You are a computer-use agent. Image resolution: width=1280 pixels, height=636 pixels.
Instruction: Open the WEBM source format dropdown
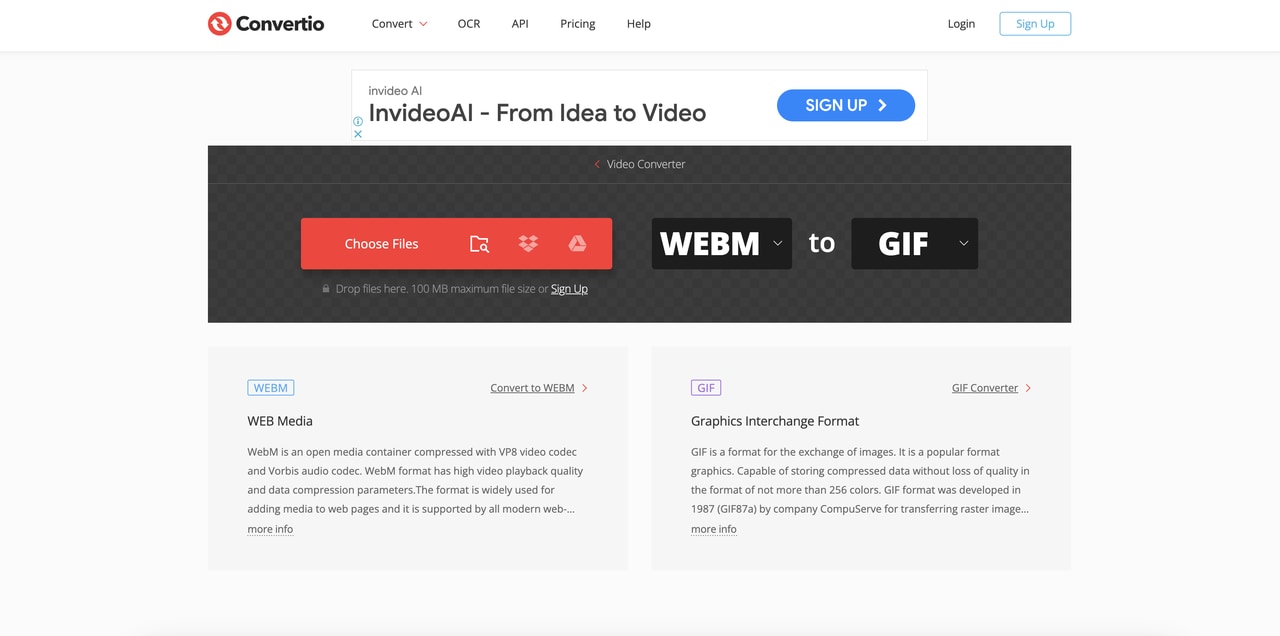pyautogui.click(x=722, y=243)
